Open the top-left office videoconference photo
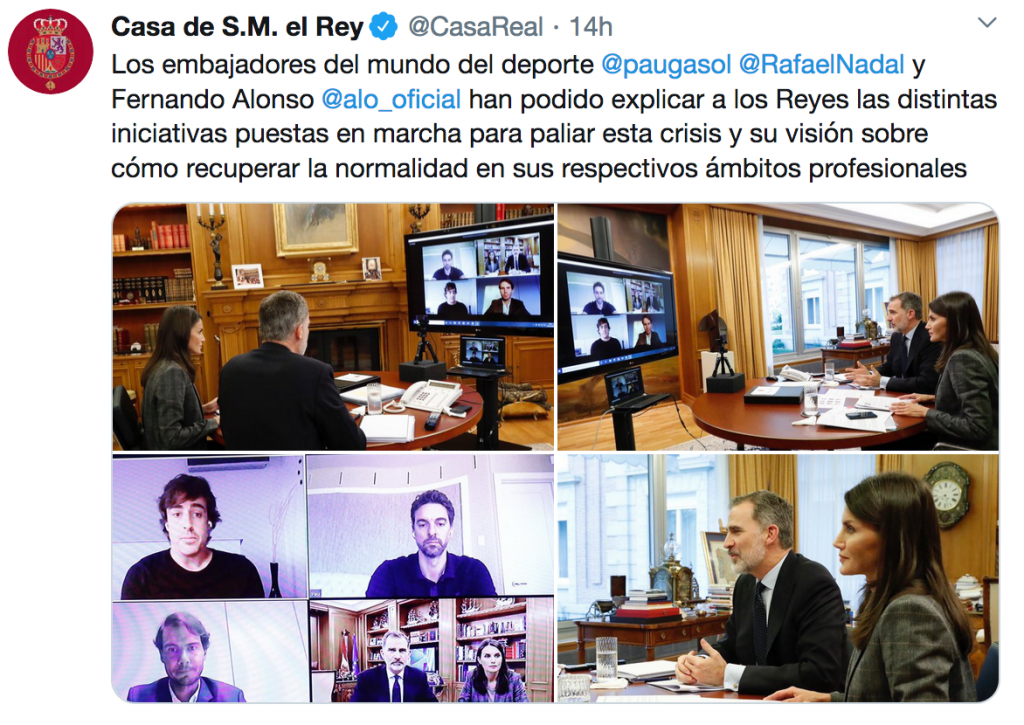The image size is (1024, 725). (x=333, y=327)
